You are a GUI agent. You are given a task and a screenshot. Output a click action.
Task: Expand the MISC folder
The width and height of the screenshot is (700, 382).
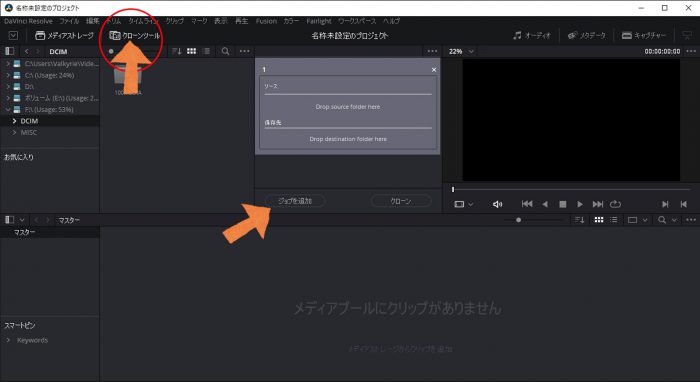pos(14,133)
